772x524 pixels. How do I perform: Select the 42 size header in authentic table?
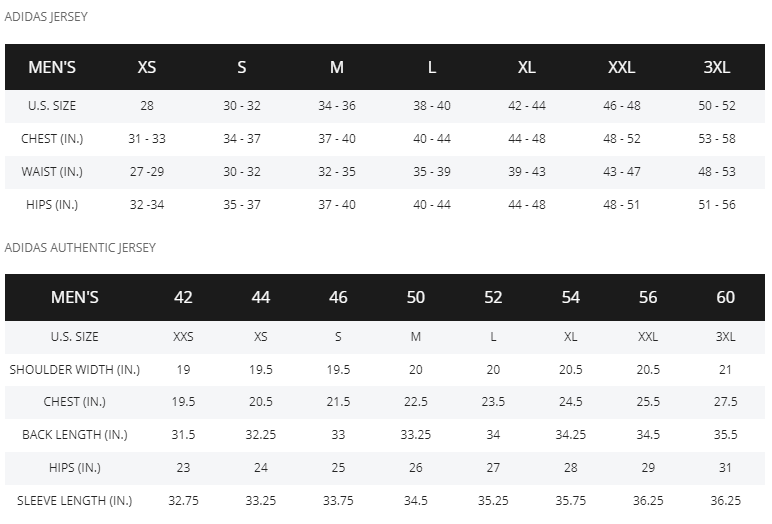[183, 297]
